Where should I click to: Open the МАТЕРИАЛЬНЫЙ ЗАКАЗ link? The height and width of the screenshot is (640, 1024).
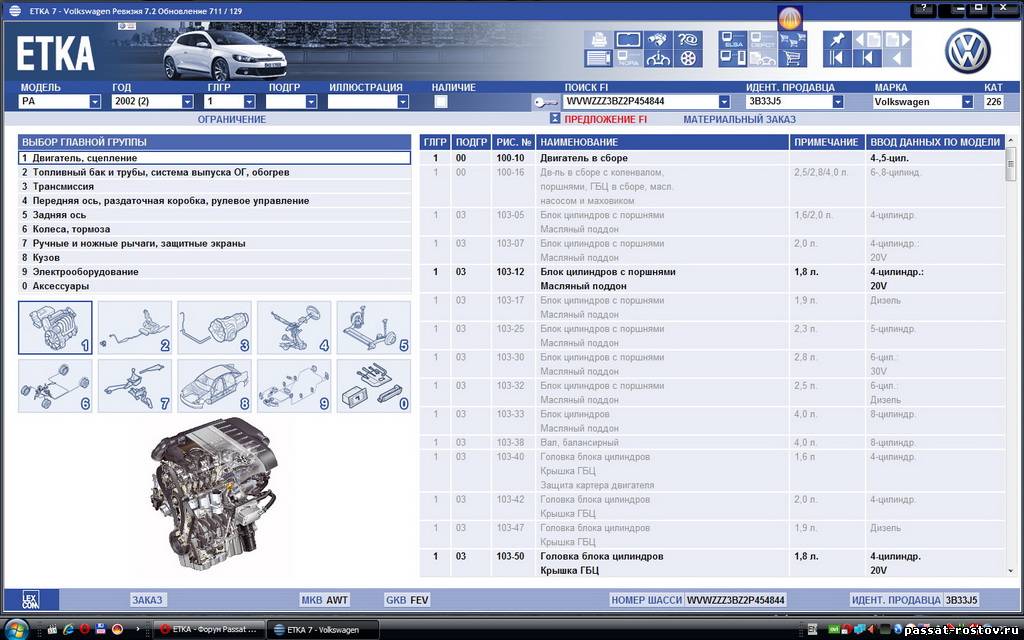pyautogui.click(x=739, y=120)
